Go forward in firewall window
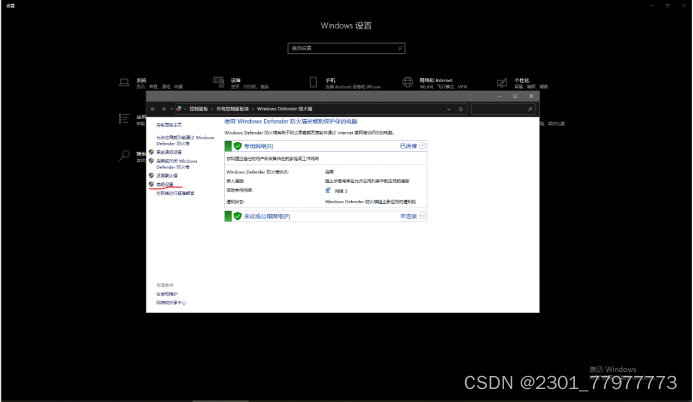Image resolution: width=693 pixels, height=402 pixels. click(163, 109)
